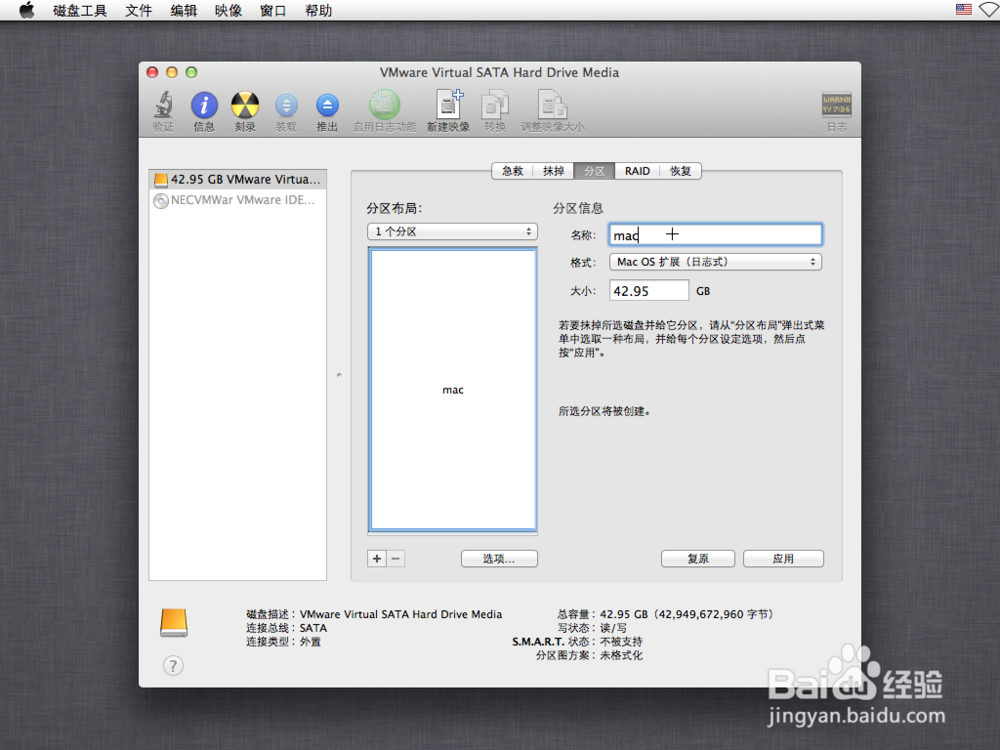Remove partition with the minus button
This screenshot has width=1000, height=750.
click(396, 559)
